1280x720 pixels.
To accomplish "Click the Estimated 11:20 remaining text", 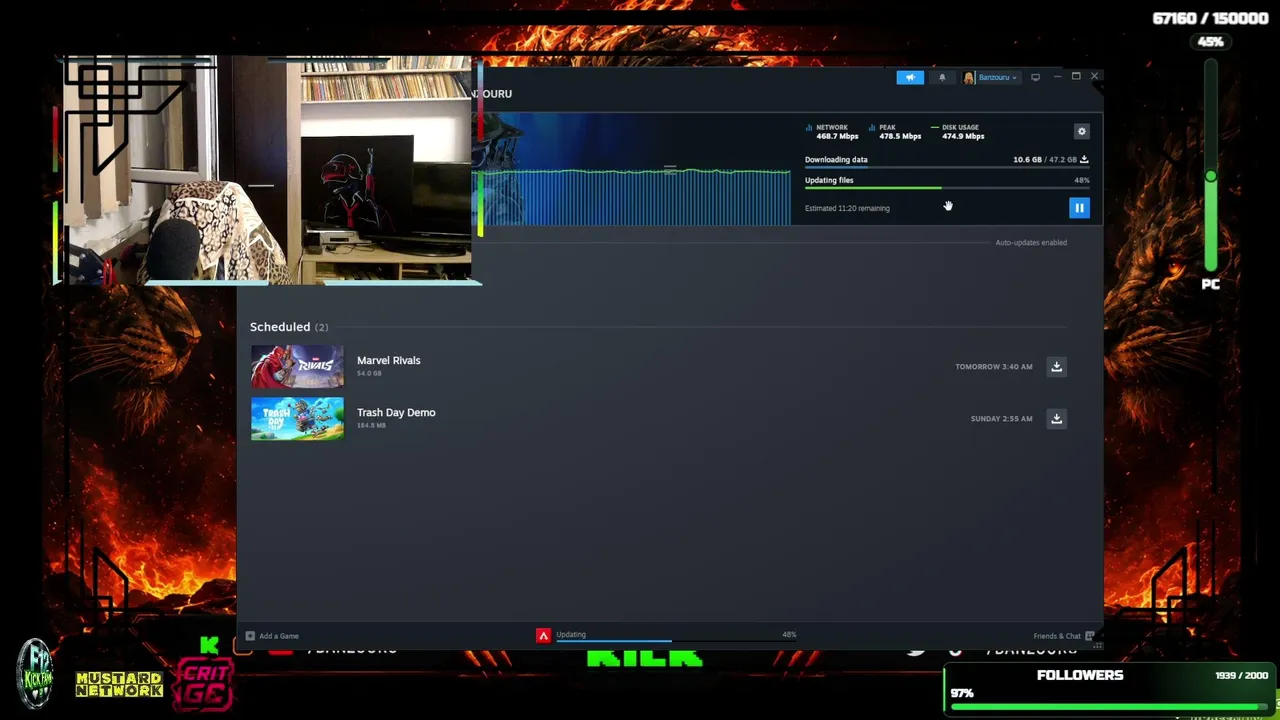I will tap(847, 208).
